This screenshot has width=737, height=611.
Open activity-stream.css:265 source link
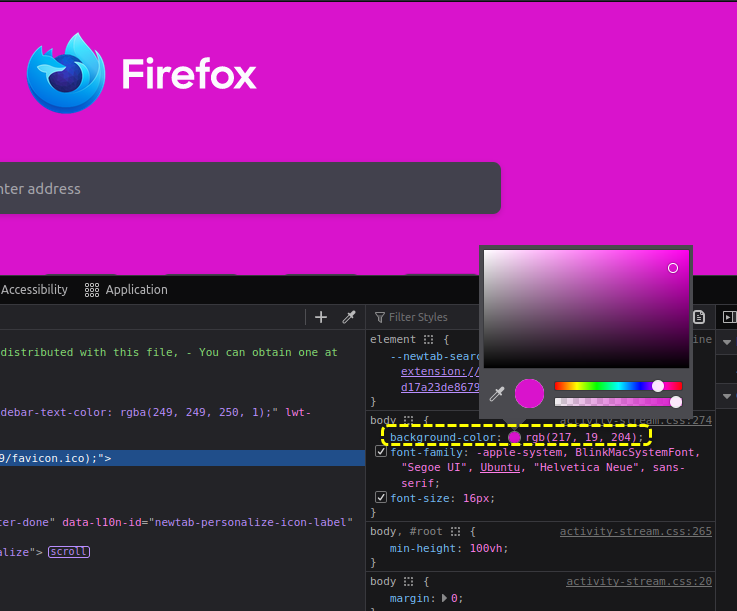click(x=635, y=532)
